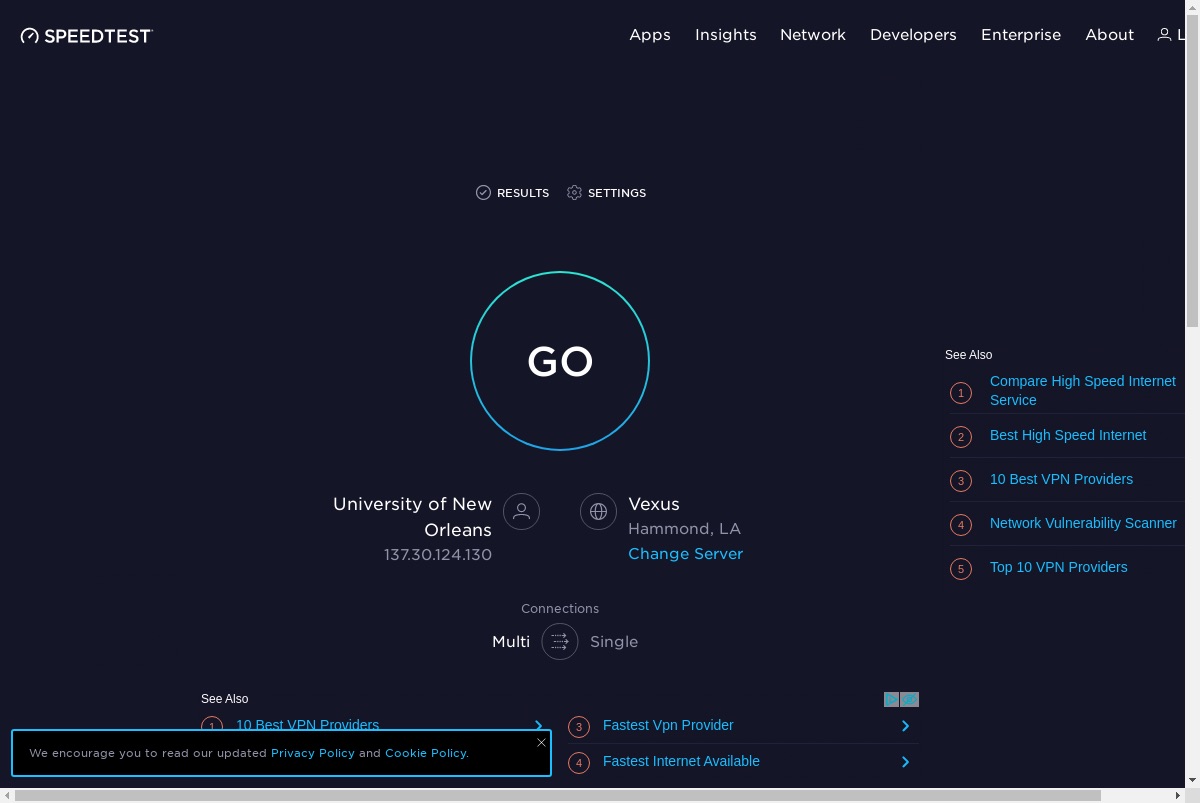Click the University of New Orleans text

click(x=412, y=517)
